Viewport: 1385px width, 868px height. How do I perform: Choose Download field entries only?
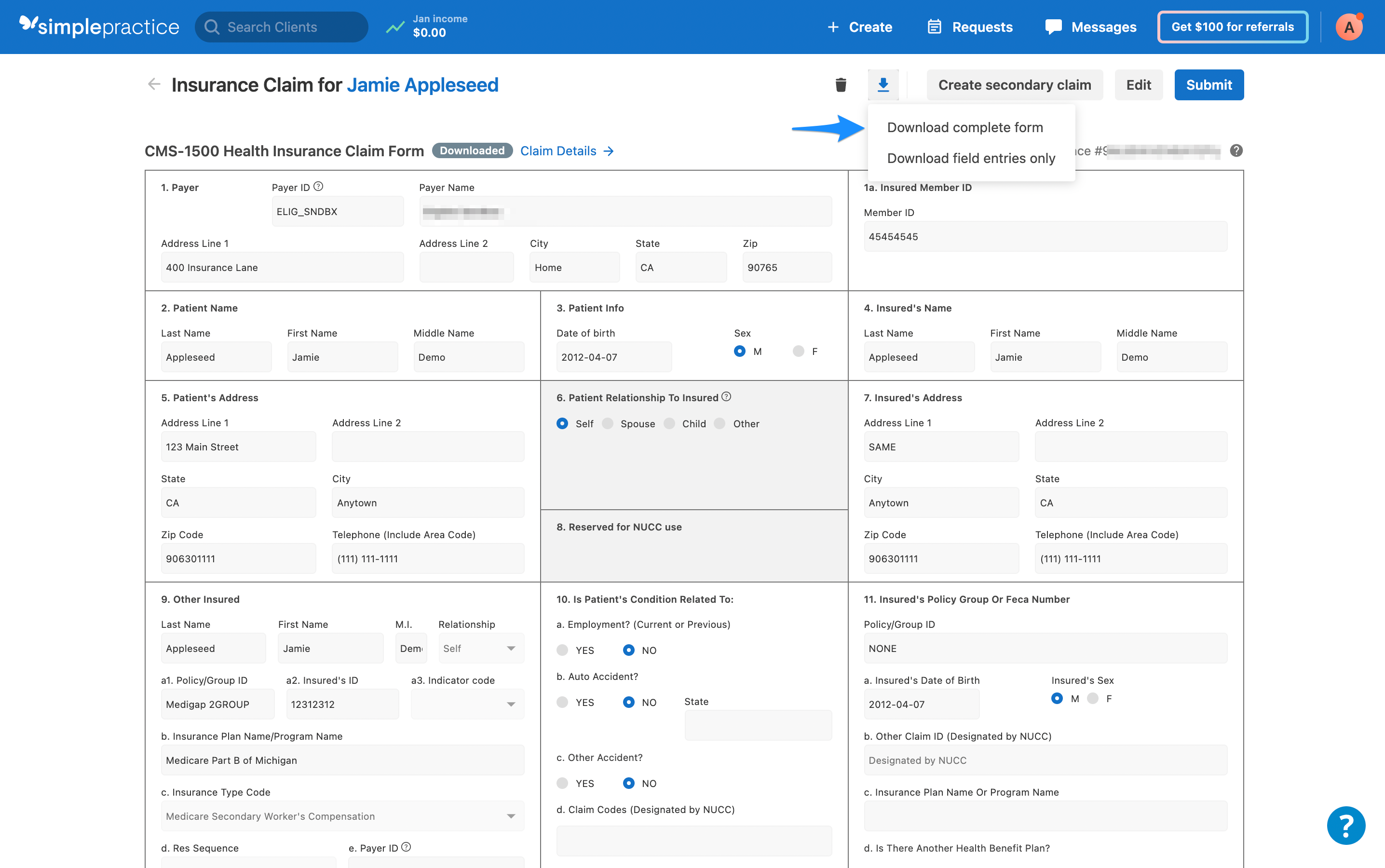point(971,158)
